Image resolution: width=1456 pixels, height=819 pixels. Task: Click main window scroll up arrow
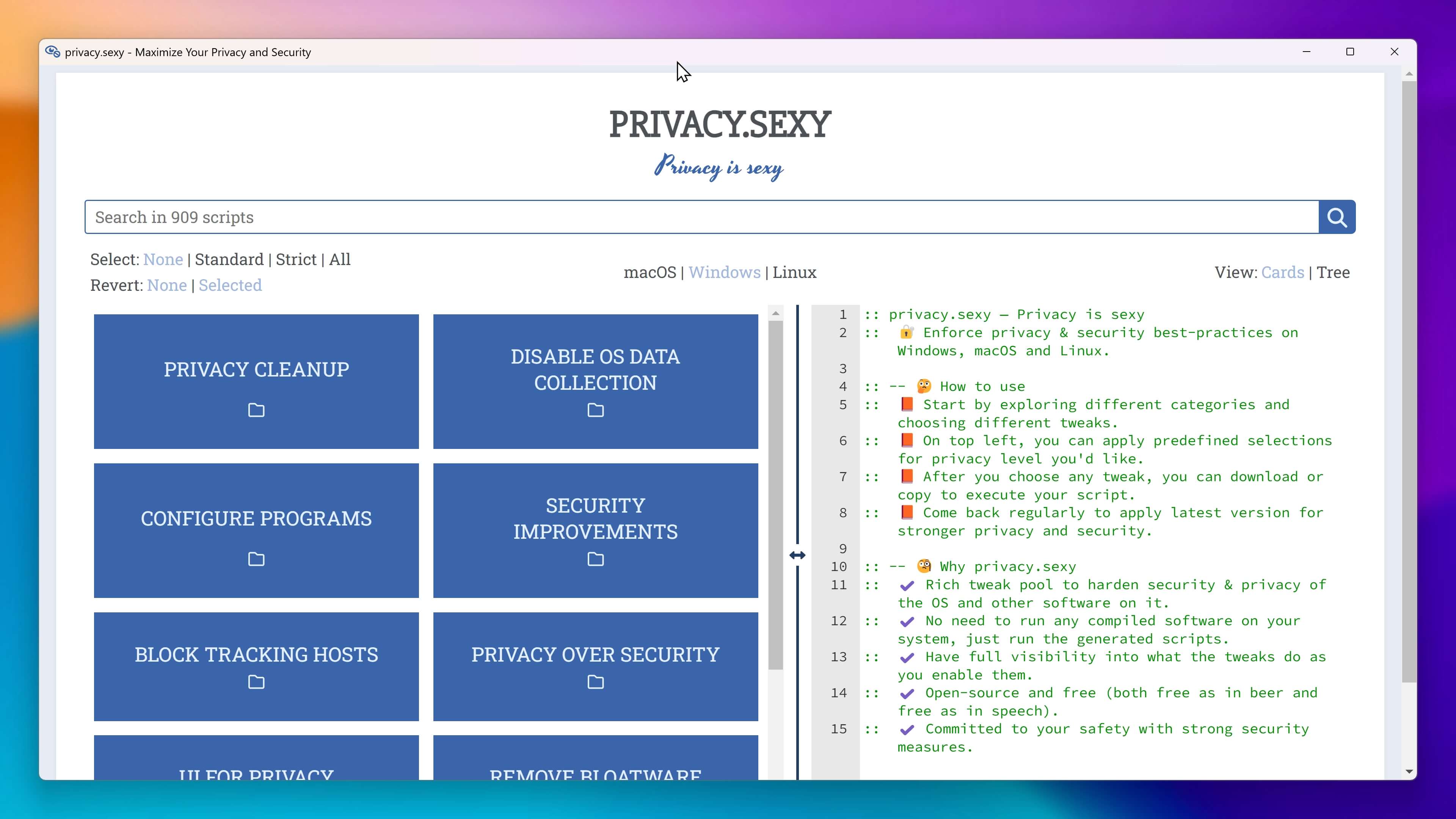1409,74
